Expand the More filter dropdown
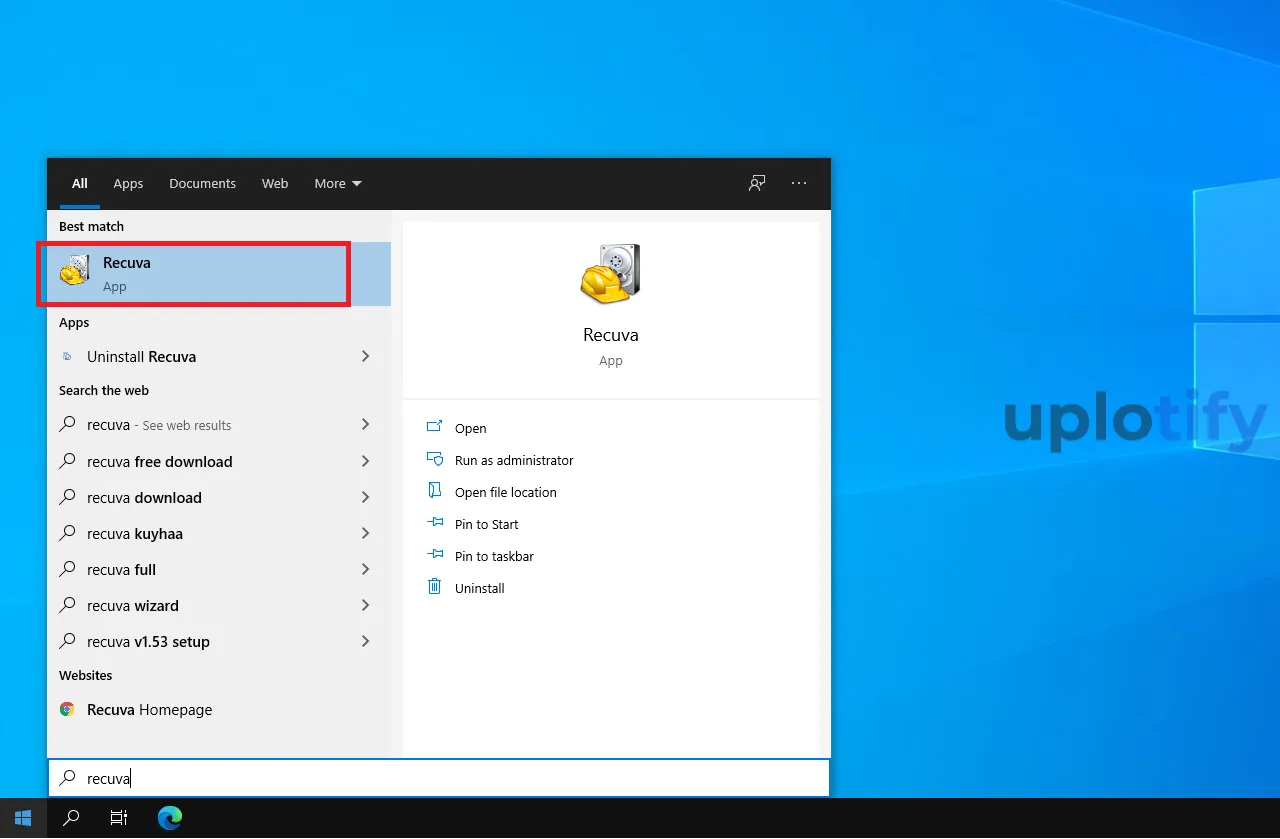 pyautogui.click(x=337, y=183)
